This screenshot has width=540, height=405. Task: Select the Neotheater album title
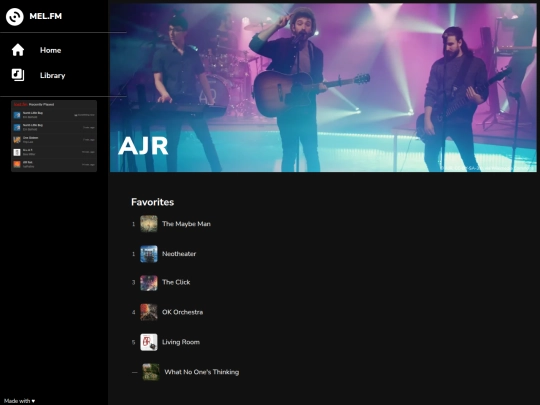click(179, 254)
